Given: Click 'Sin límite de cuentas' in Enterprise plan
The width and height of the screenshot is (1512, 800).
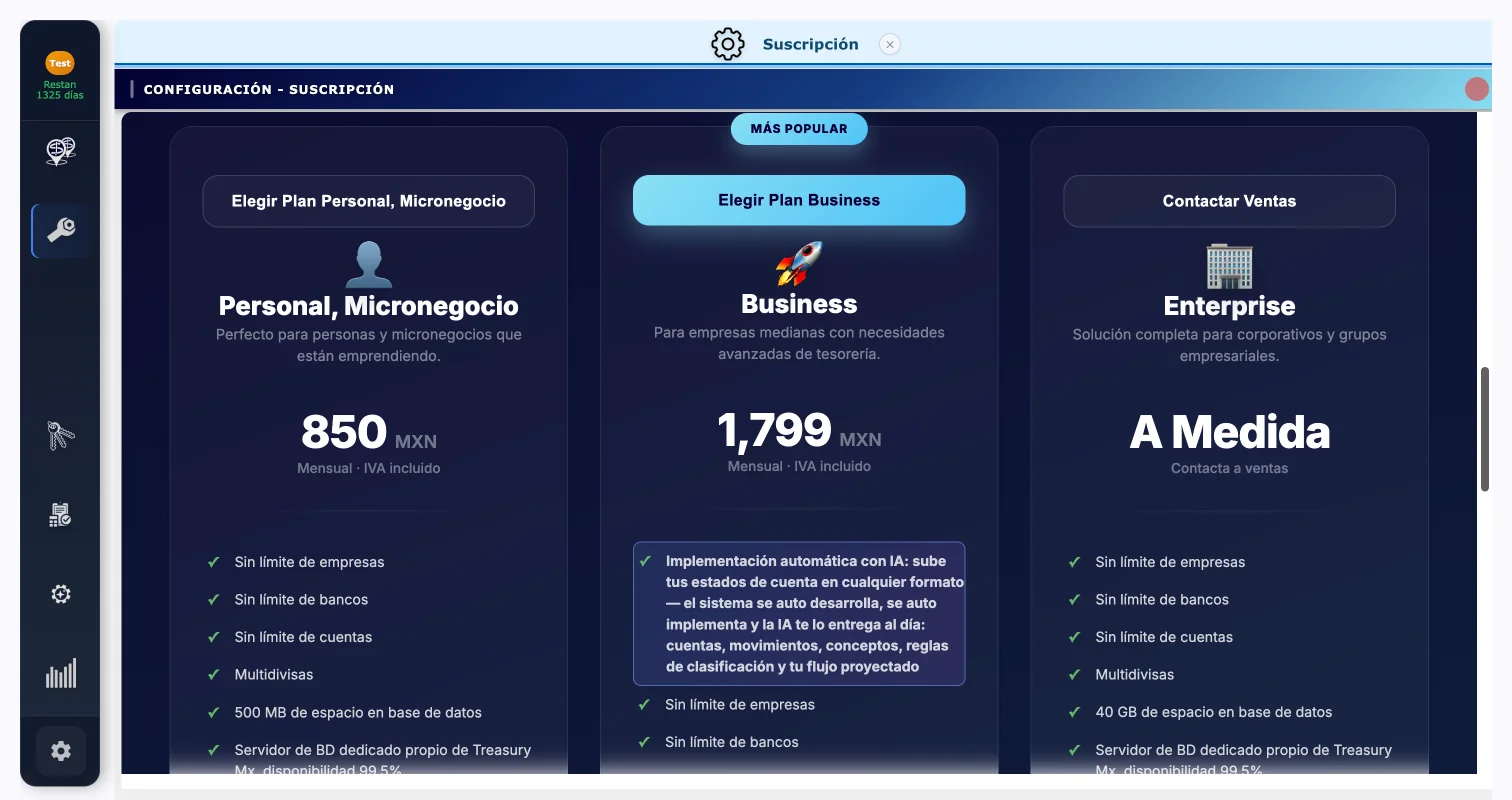Looking at the screenshot, I should tap(1164, 637).
